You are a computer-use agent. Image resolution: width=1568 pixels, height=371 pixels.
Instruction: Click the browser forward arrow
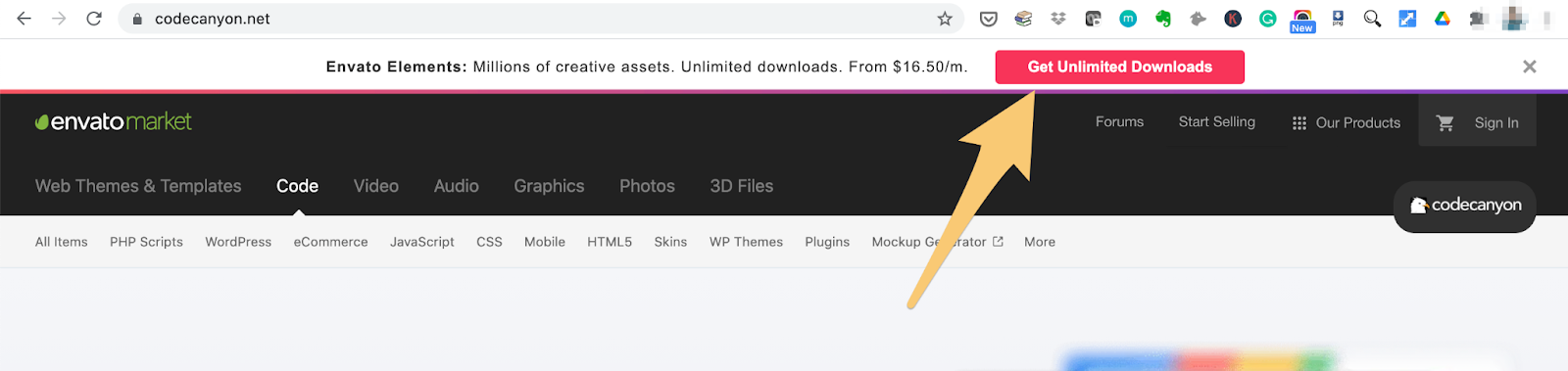tap(59, 19)
